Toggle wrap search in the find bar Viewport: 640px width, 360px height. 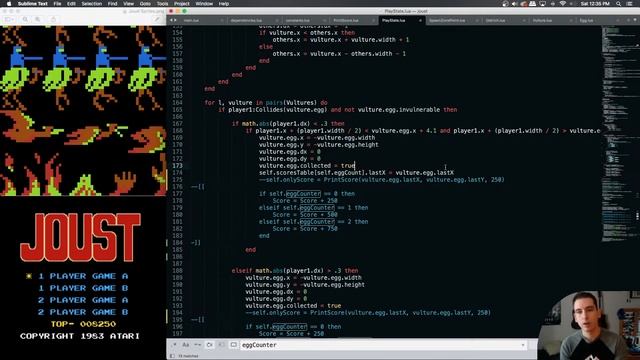coord(209,345)
